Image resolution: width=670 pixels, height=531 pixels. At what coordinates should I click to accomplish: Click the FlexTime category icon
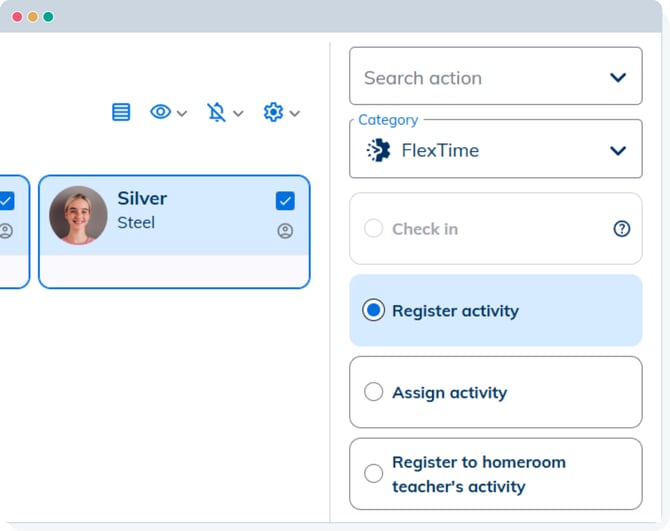coord(378,150)
